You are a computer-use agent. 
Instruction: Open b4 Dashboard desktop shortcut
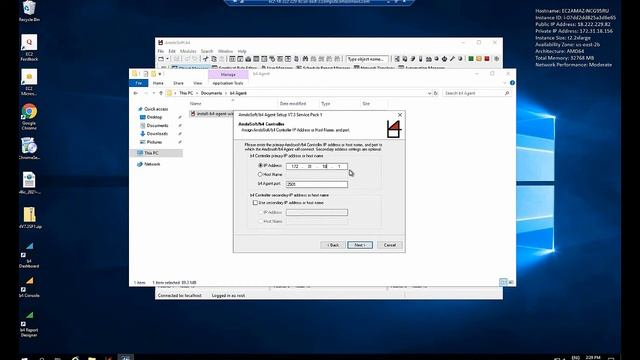pos(29,256)
